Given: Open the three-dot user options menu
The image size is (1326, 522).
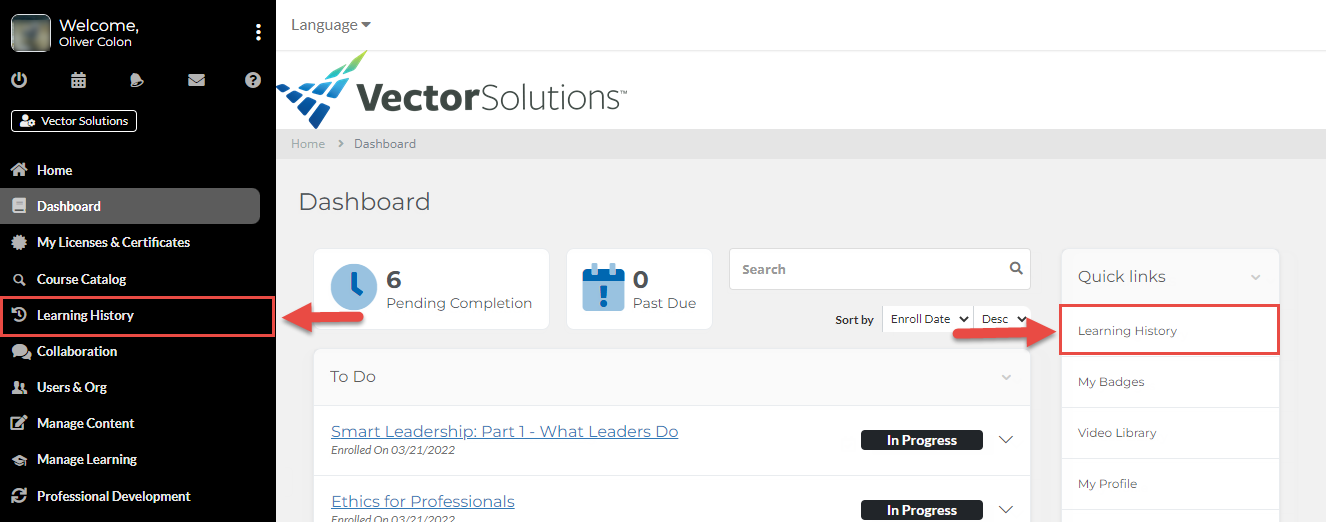Looking at the screenshot, I should click(258, 33).
